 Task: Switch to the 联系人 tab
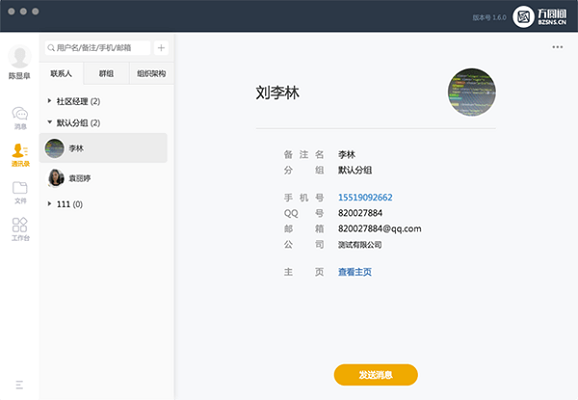click(61, 73)
